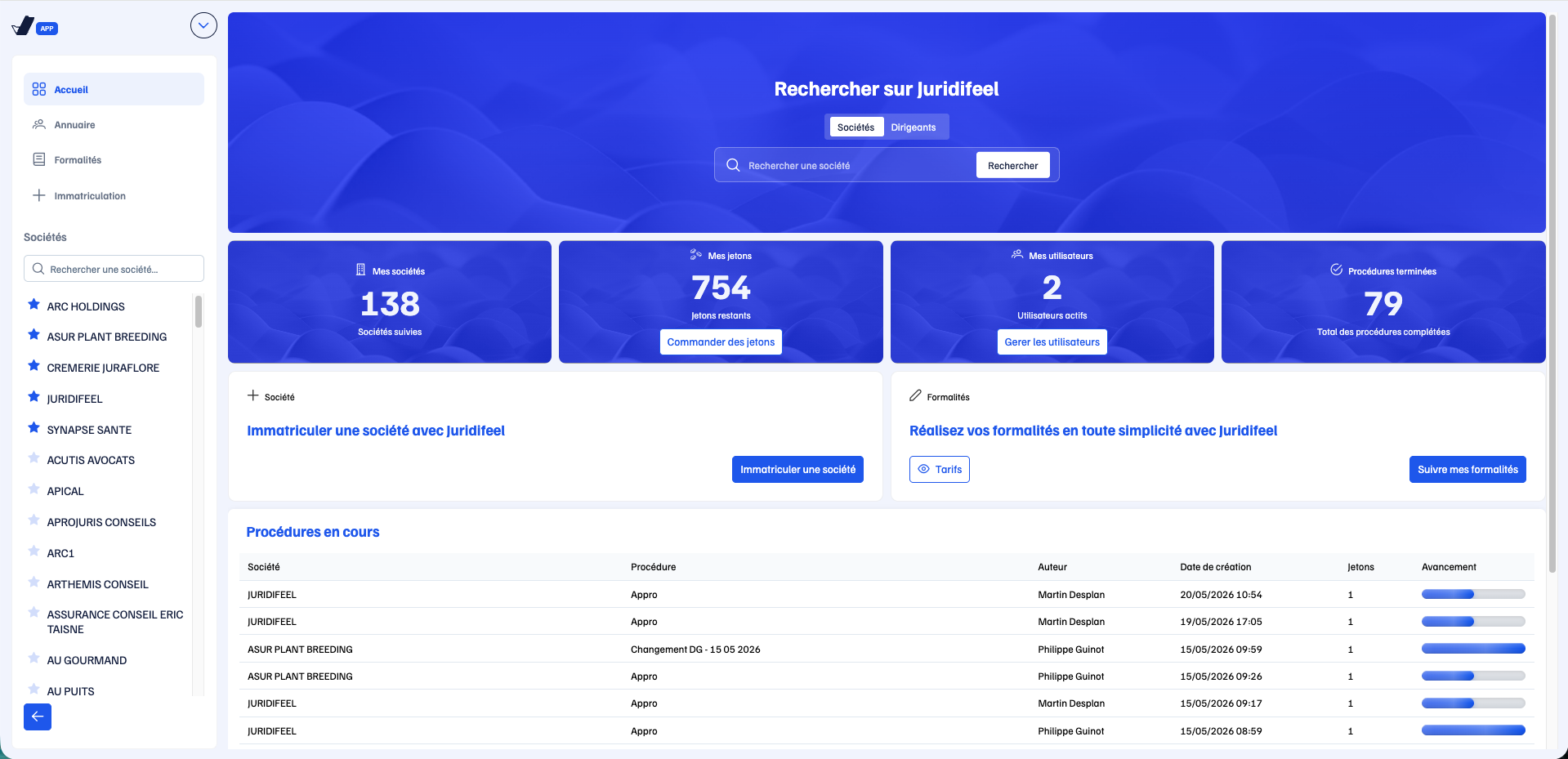Open Tarifs with the eye icon
Image resolution: width=1568 pixels, height=759 pixels.
pyautogui.click(x=939, y=469)
